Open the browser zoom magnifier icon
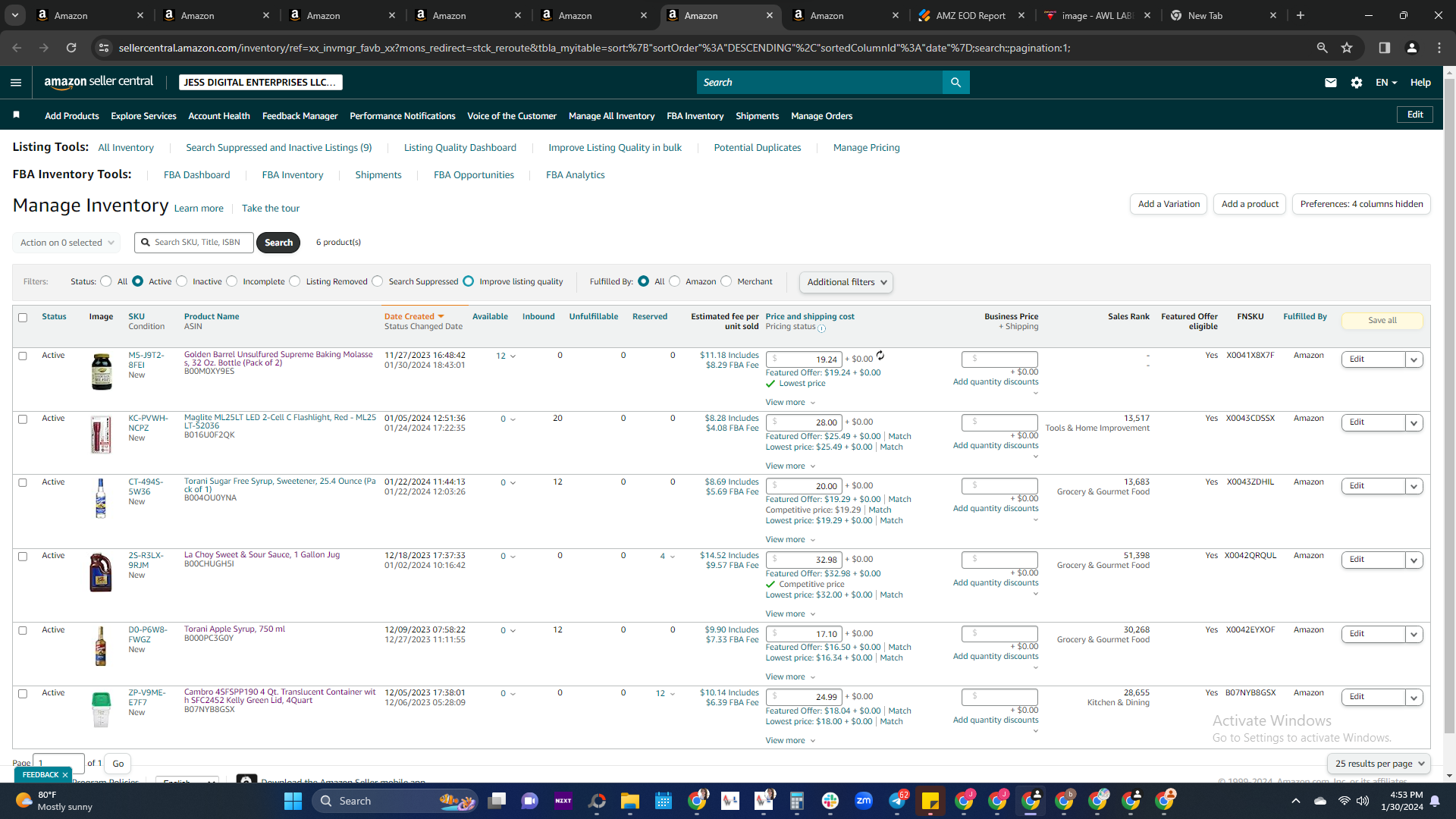Viewport: 1456px width, 819px height. pyautogui.click(x=1322, y=48)
